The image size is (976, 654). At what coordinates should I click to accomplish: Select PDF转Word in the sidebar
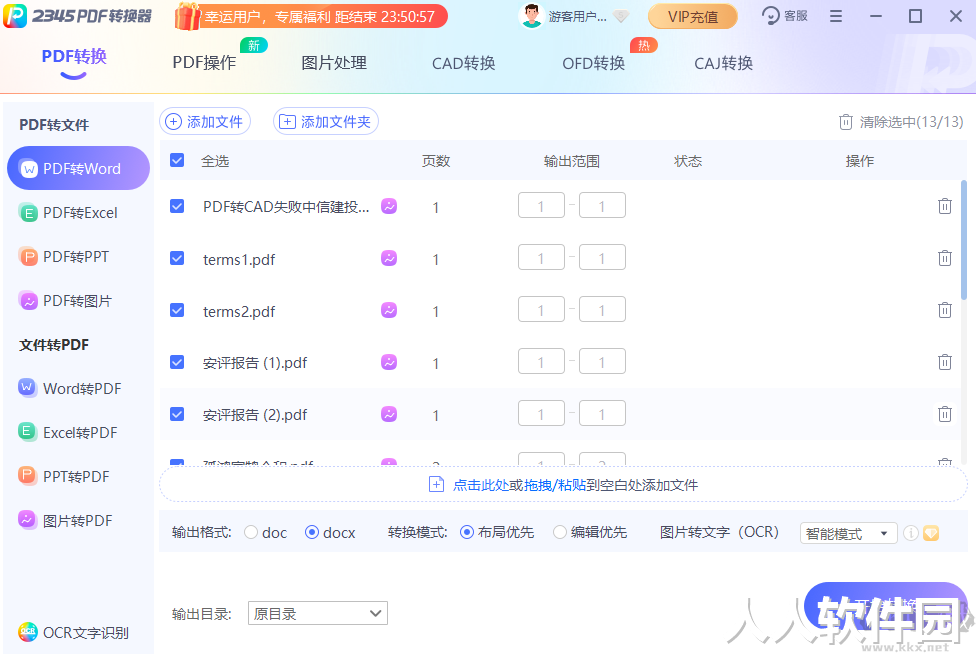[78, 168]
